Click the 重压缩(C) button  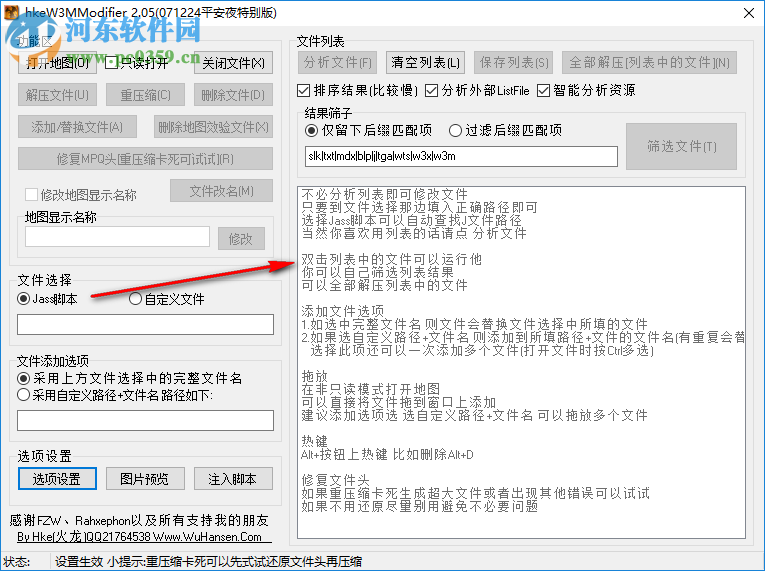(x=145, y=95)
